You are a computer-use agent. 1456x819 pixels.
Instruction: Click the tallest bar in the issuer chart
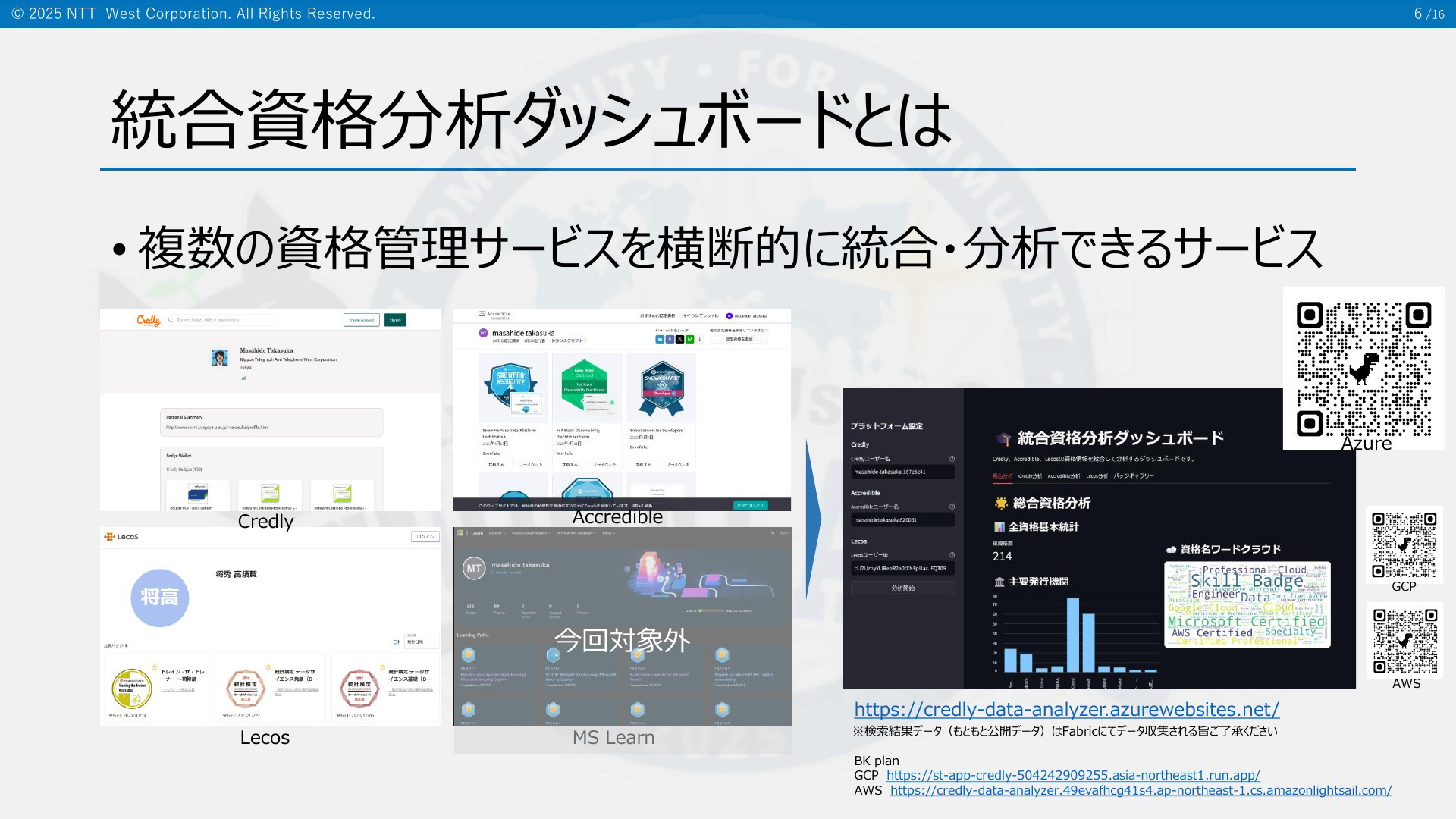1072,635
